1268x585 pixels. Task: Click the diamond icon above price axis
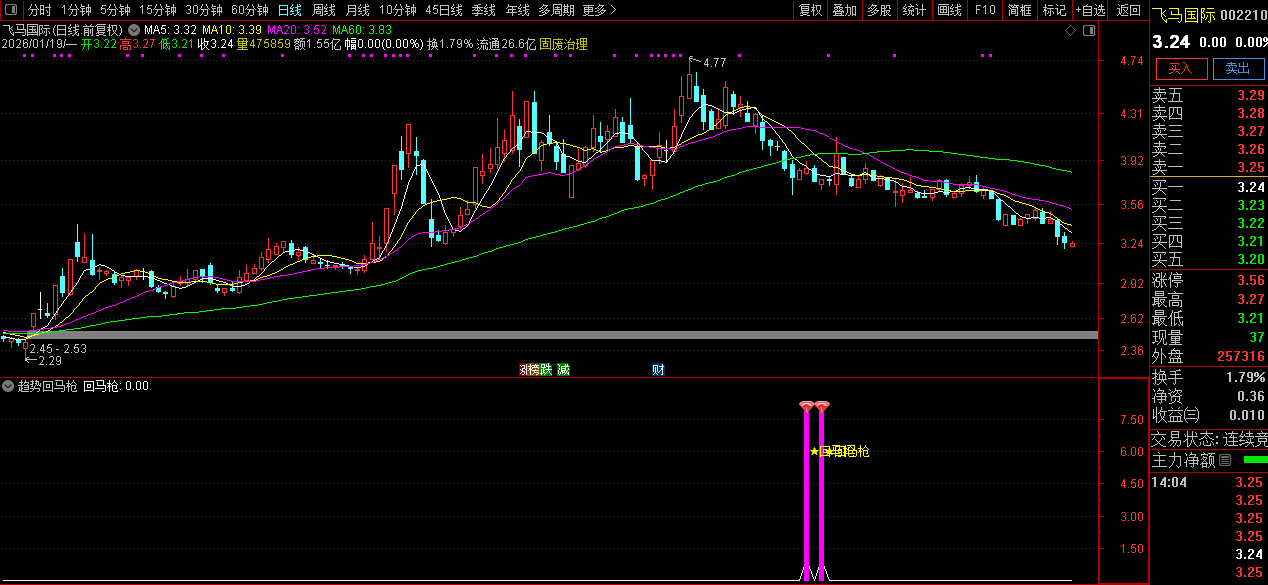pos(1070,31)
